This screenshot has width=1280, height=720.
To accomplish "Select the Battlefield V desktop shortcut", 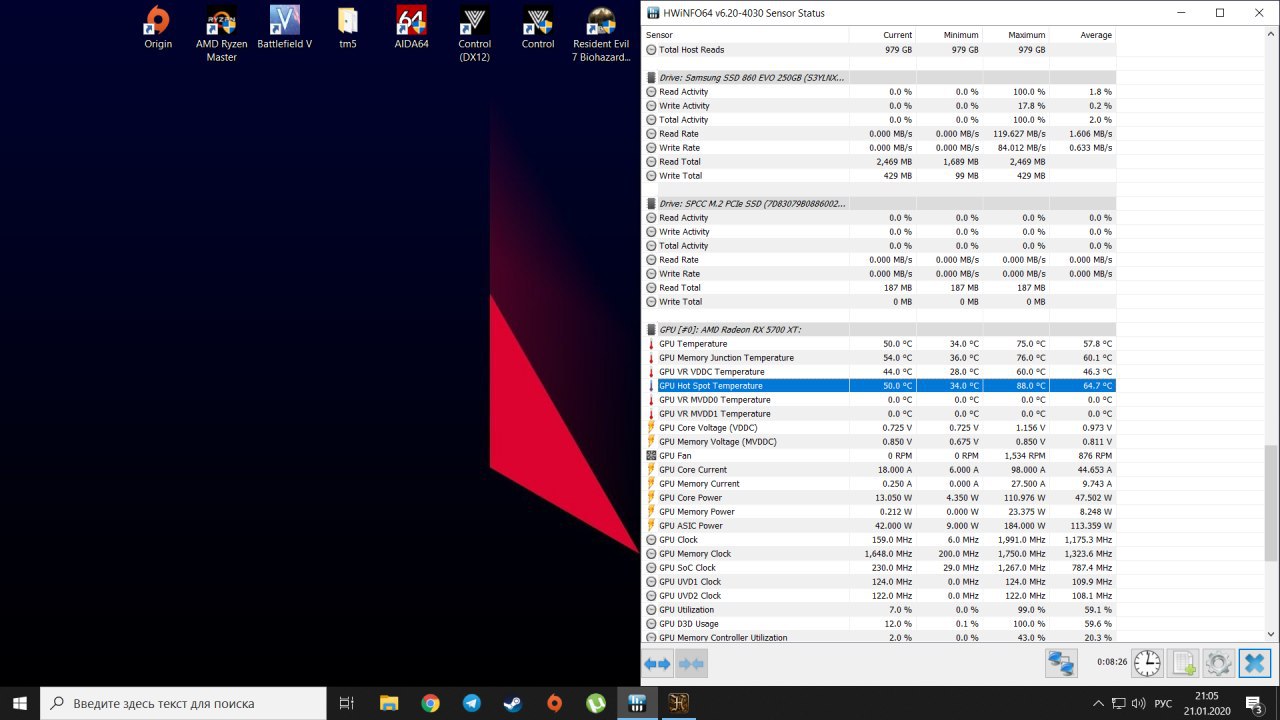I will (285, 29).
